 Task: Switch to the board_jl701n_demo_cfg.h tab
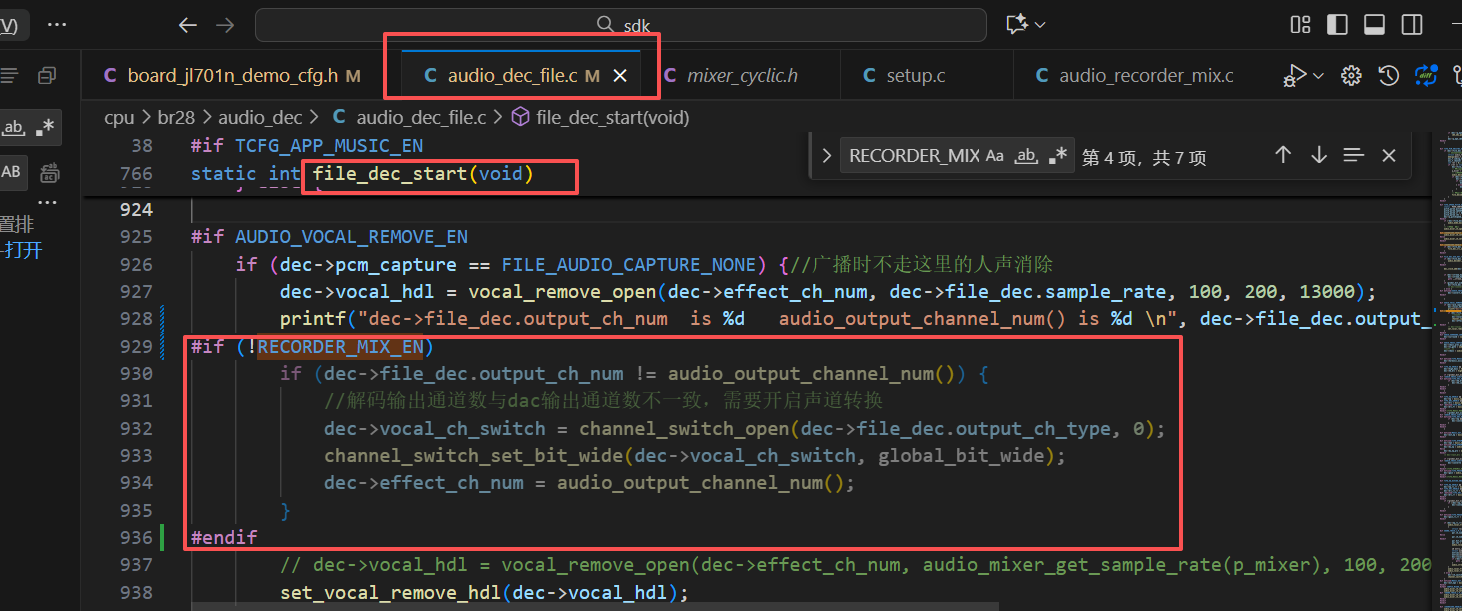(232, 76)
